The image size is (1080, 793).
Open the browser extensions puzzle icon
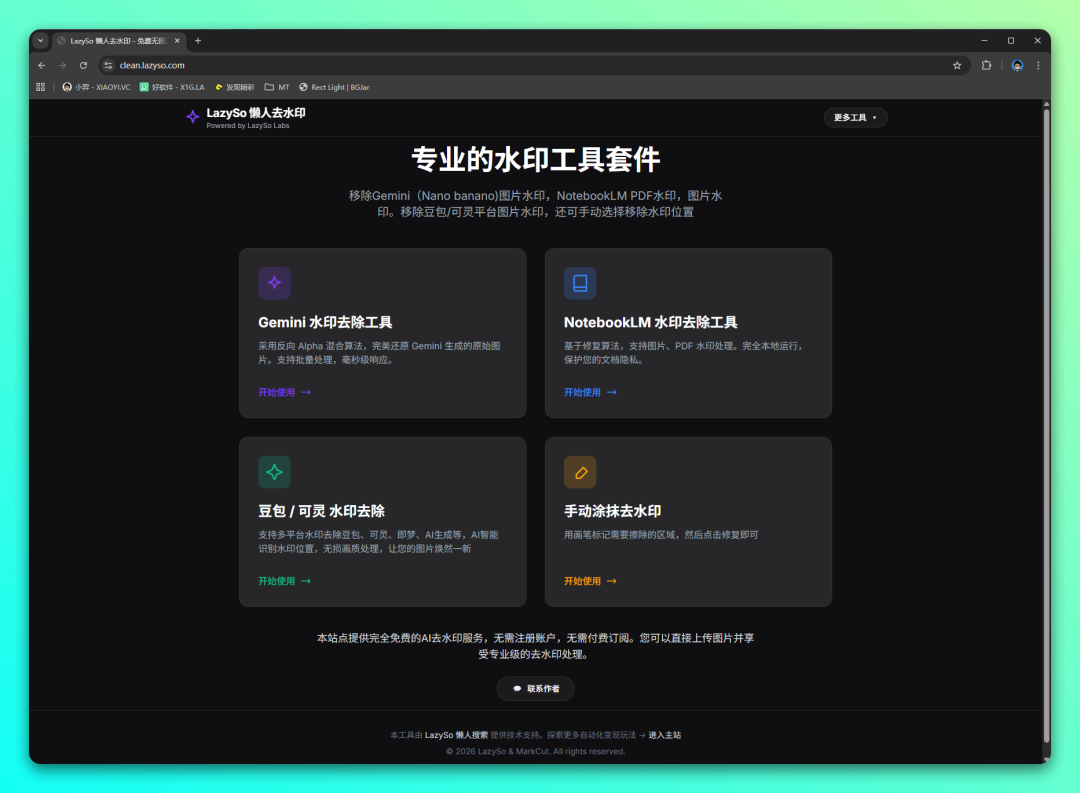pos(986,65)
